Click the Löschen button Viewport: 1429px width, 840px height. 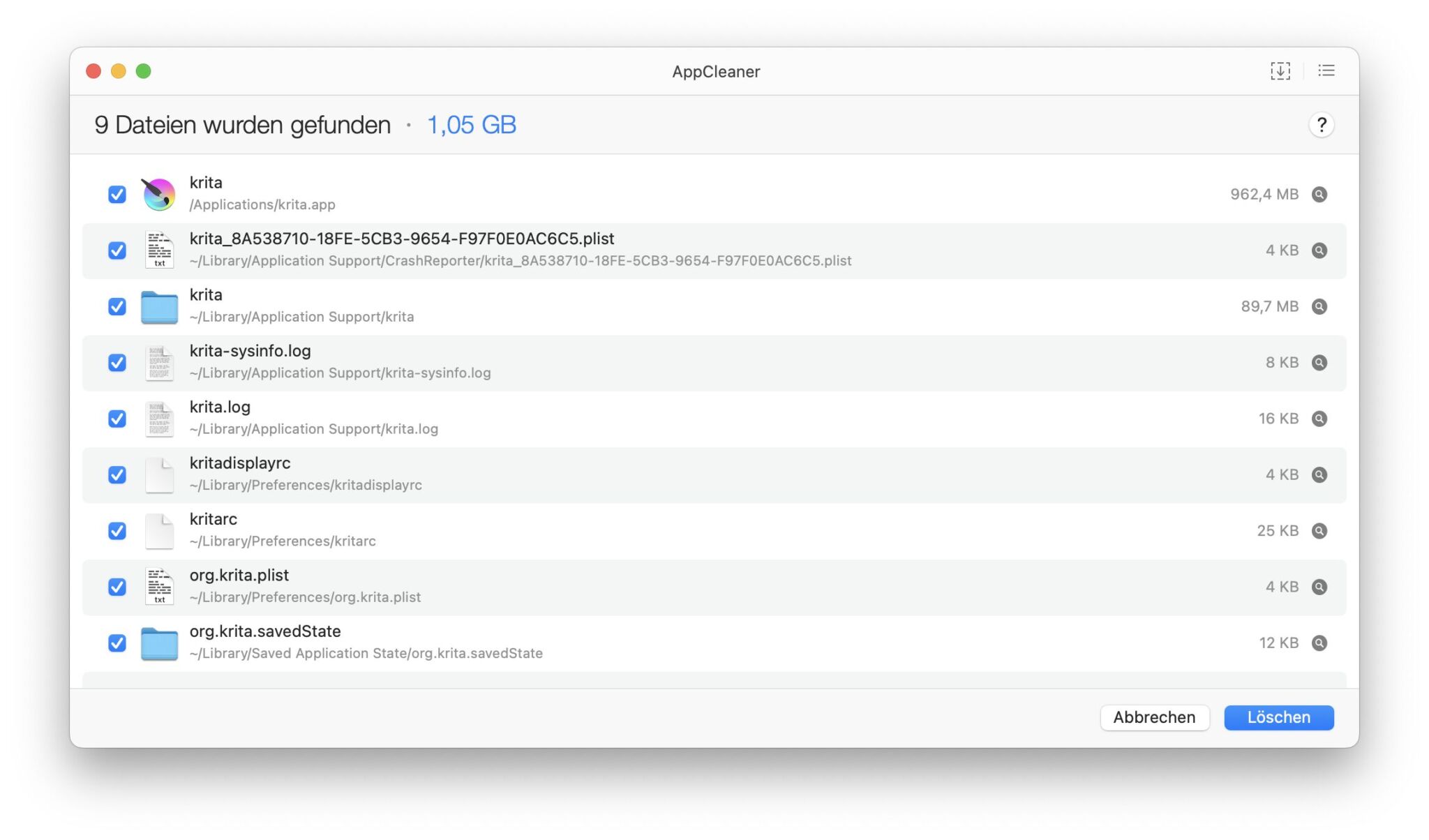[x=1278, y=717]
